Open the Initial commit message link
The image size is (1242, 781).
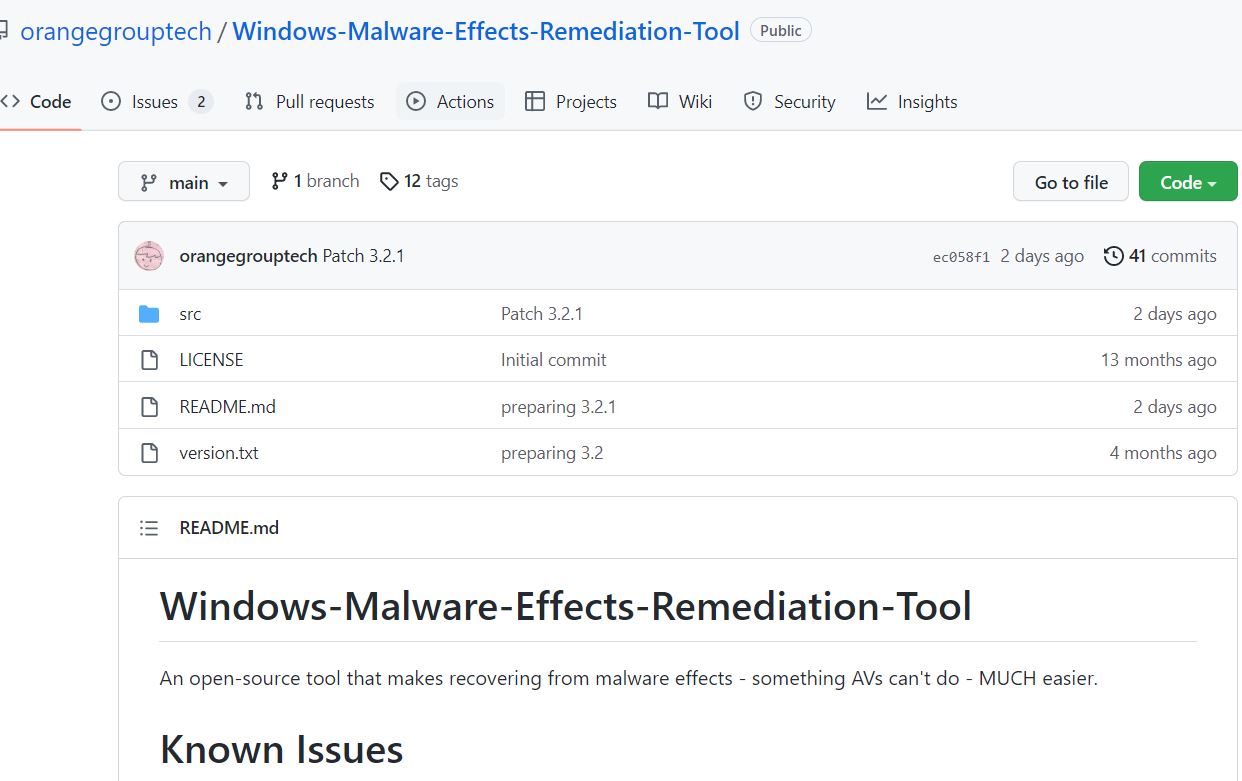(x=554, y=360)
